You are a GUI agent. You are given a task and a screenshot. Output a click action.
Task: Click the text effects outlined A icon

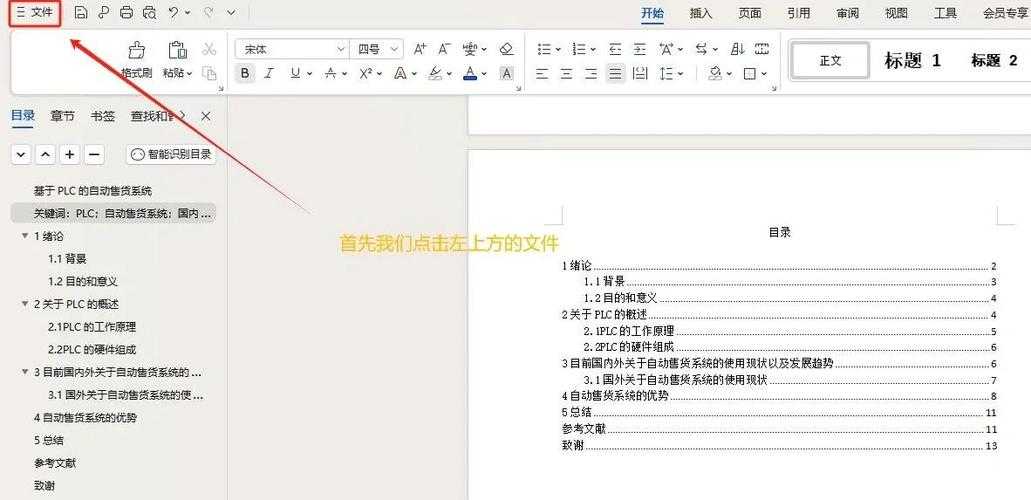click(x=400, y=74)
